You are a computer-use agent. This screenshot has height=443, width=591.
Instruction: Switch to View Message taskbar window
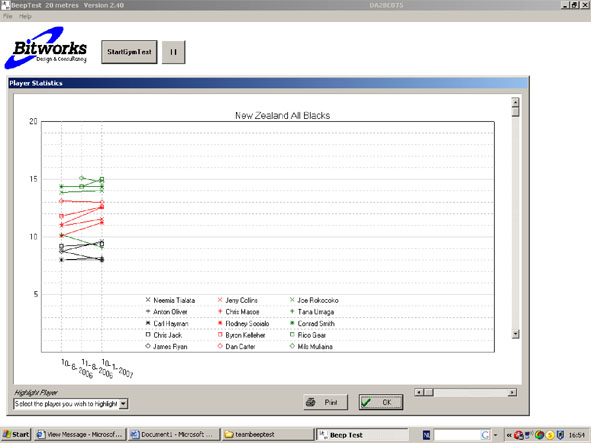(80, 435)
